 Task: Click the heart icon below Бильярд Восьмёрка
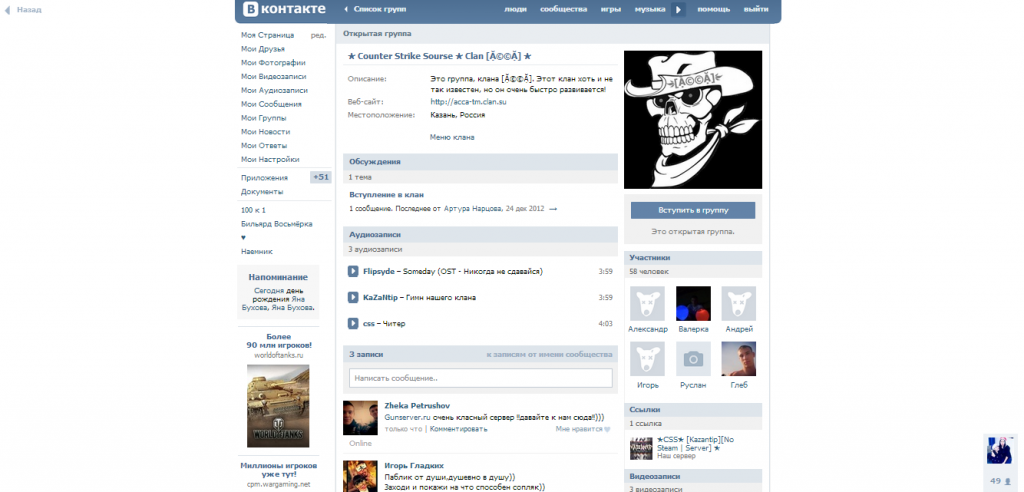(x=243, y=238)
